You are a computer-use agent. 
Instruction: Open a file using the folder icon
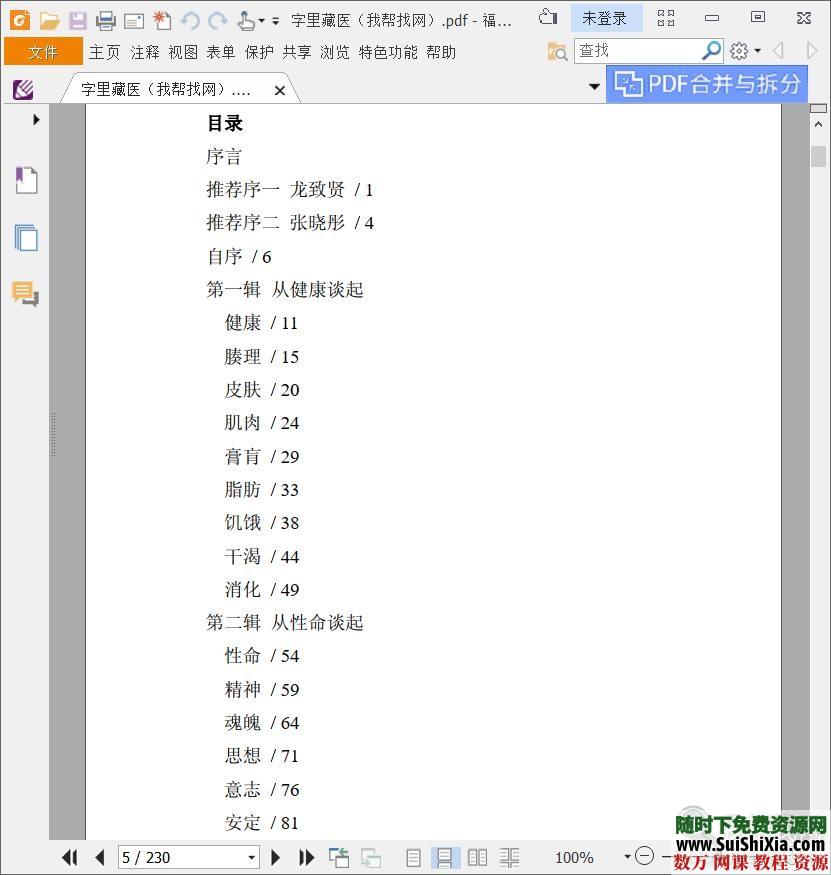point(50,19)
